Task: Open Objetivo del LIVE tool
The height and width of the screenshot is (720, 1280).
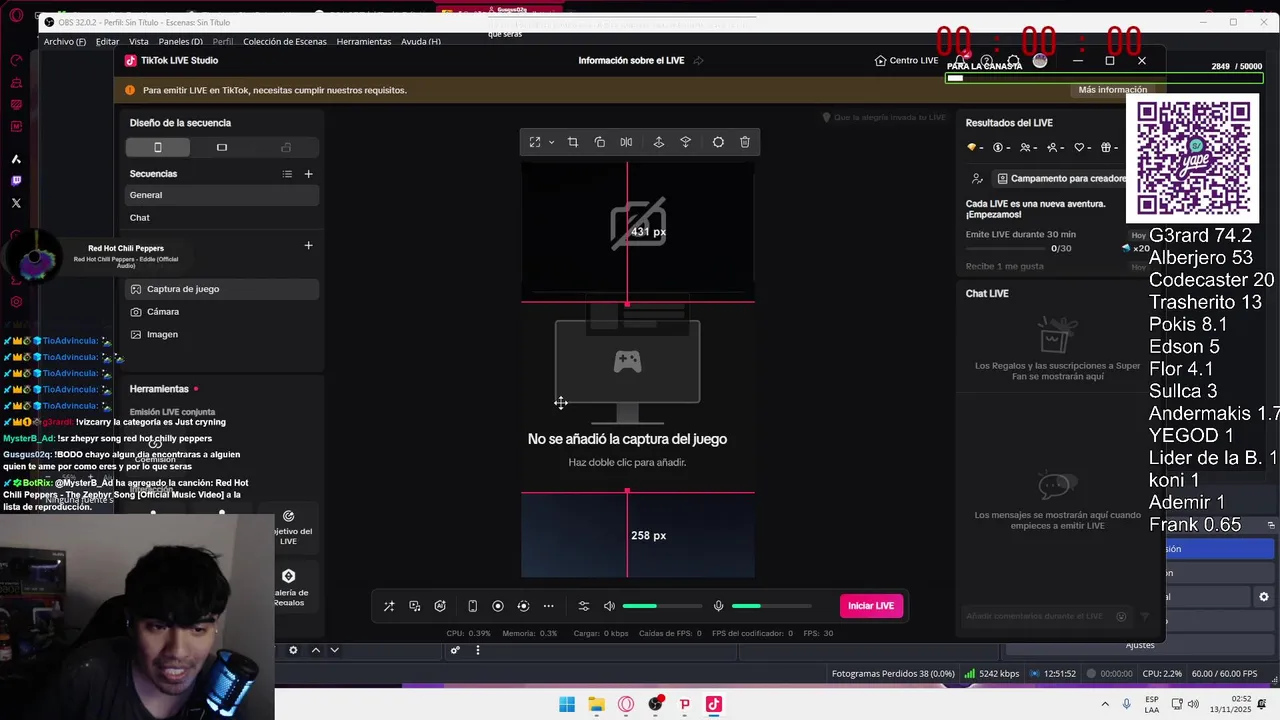Action: (x=288, y=527)
